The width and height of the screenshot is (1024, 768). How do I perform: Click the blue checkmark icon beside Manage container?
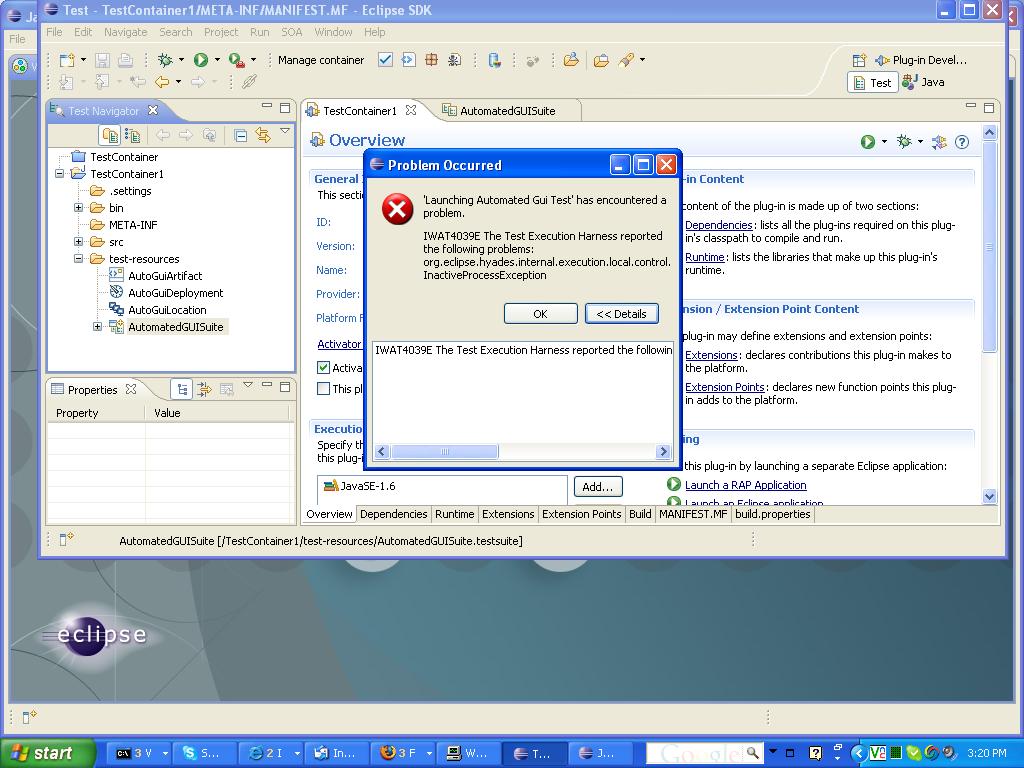pos(385,60)
